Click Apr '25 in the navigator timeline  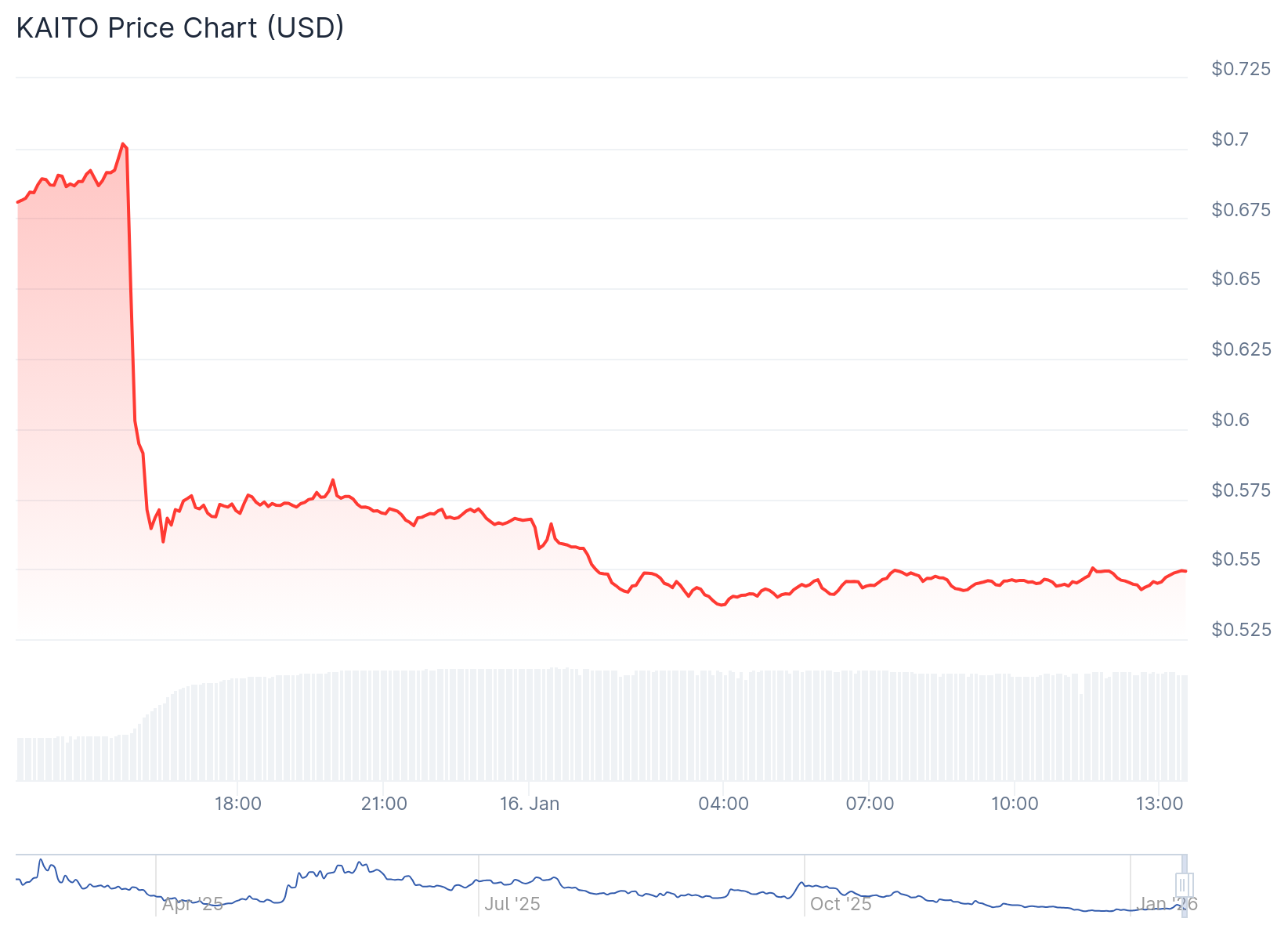193,904
